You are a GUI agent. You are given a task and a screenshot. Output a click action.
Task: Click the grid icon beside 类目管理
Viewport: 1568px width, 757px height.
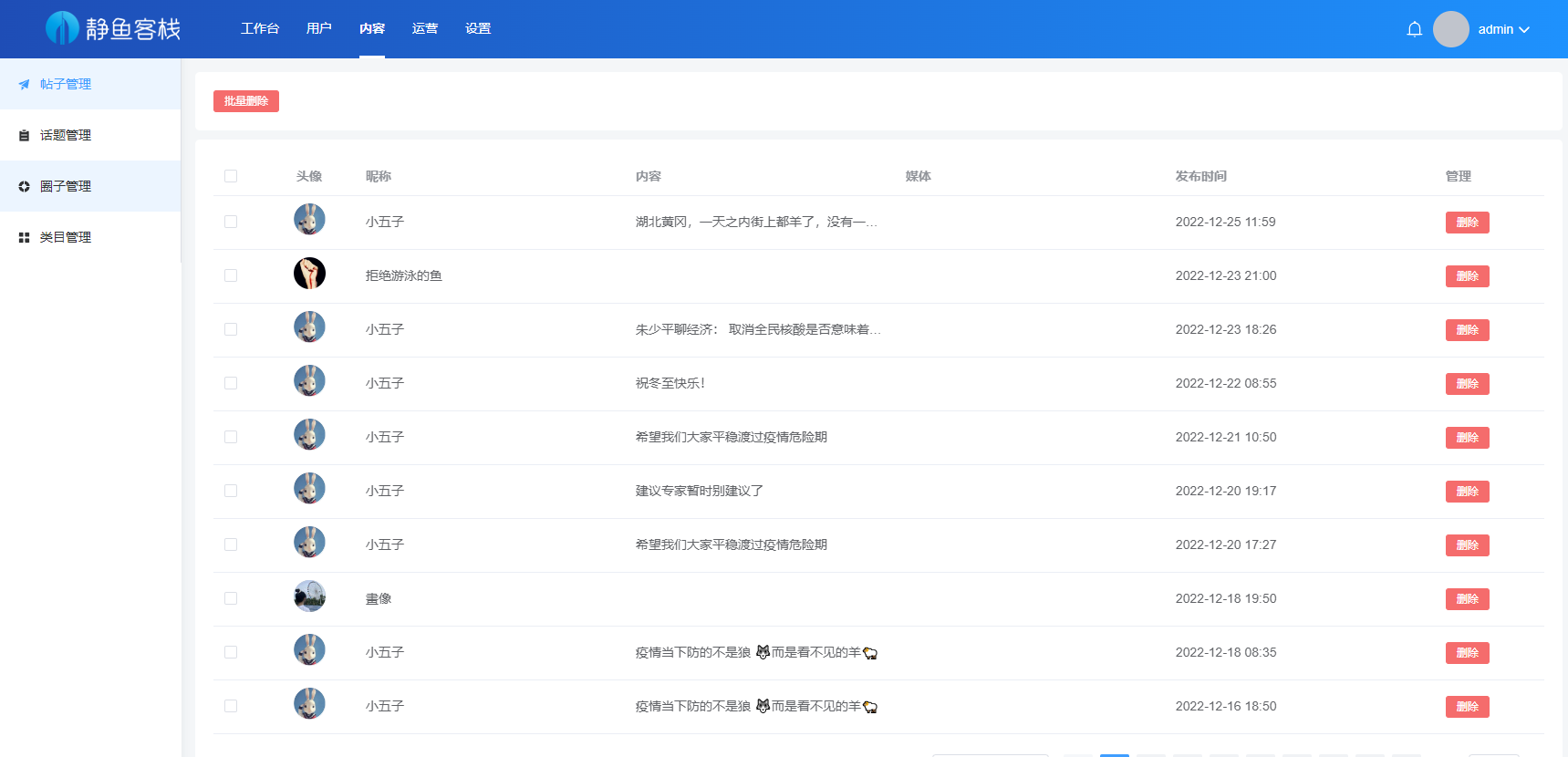point(25,237)
